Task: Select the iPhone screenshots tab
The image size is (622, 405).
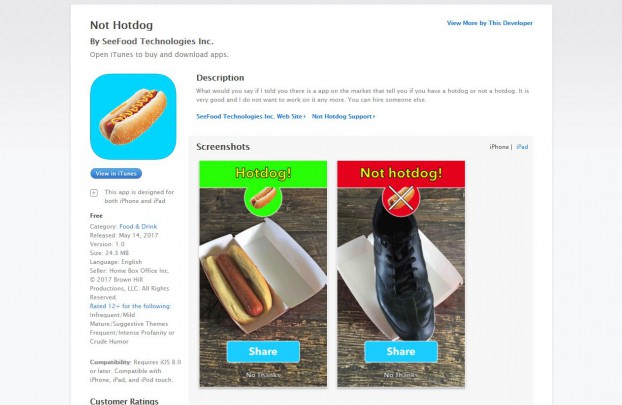Action: pos(499,147)
